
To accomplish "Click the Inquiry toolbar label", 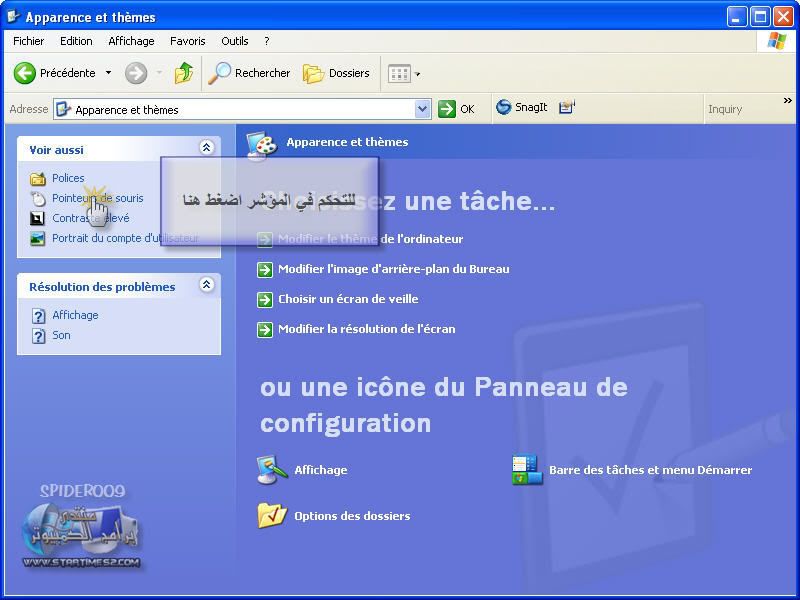I will pos(724,109).
